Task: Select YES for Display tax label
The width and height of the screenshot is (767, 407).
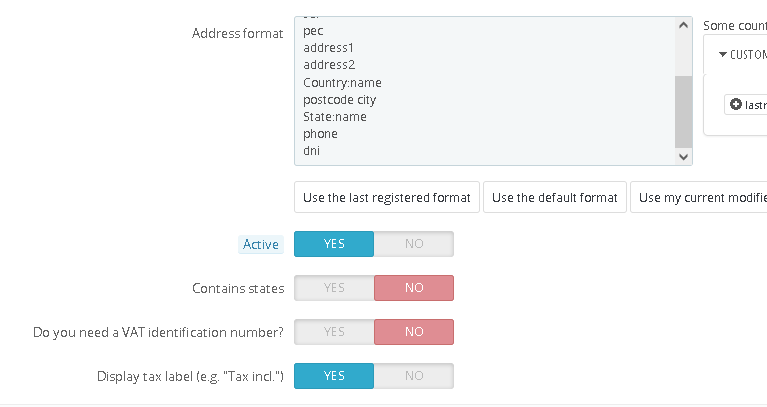Action: coord(334,376)
